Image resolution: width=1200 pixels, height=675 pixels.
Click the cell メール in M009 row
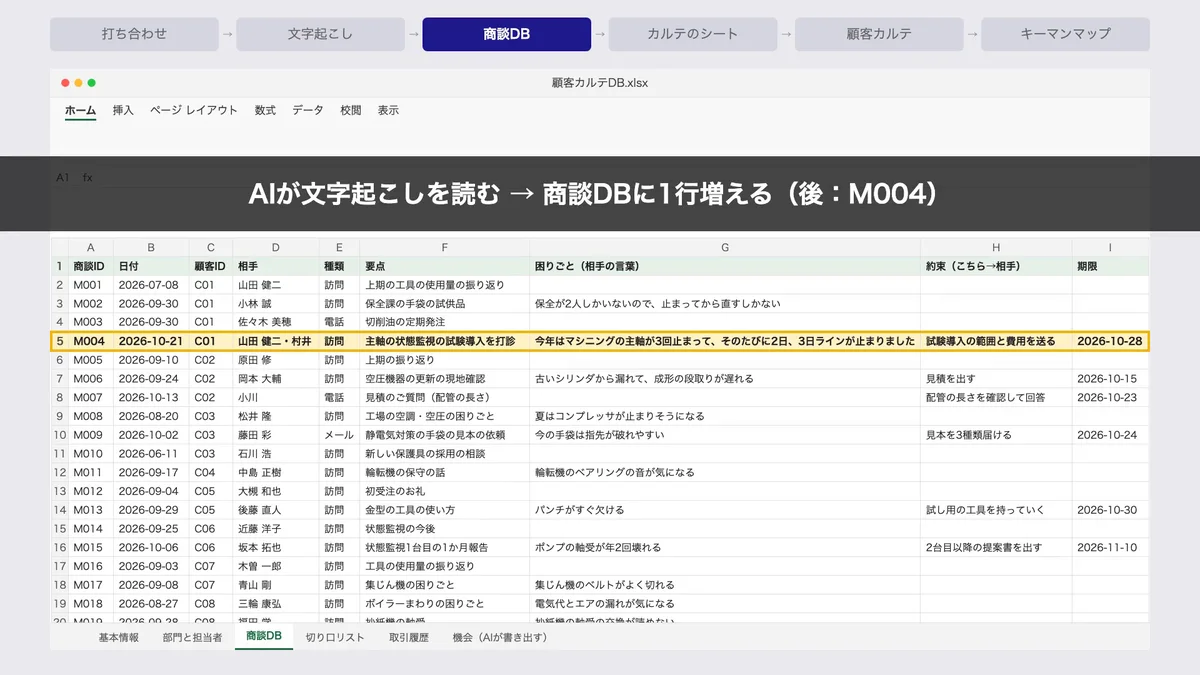click(x=340, y=435)
